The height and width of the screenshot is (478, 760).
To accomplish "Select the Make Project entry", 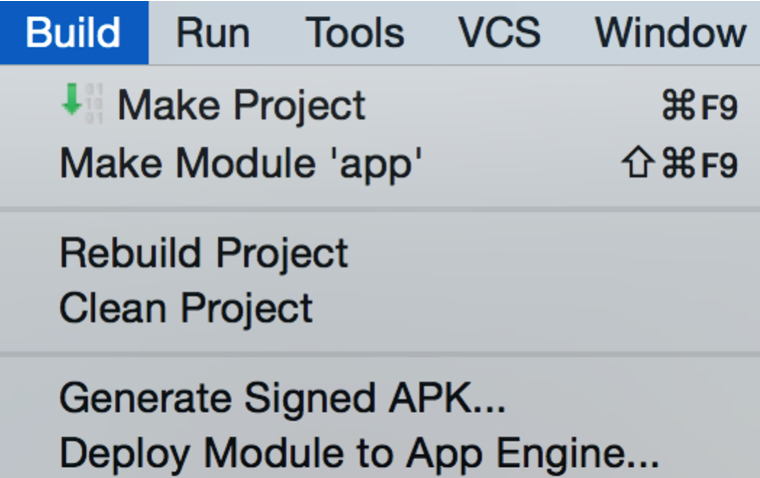I will tap(380, 105).
